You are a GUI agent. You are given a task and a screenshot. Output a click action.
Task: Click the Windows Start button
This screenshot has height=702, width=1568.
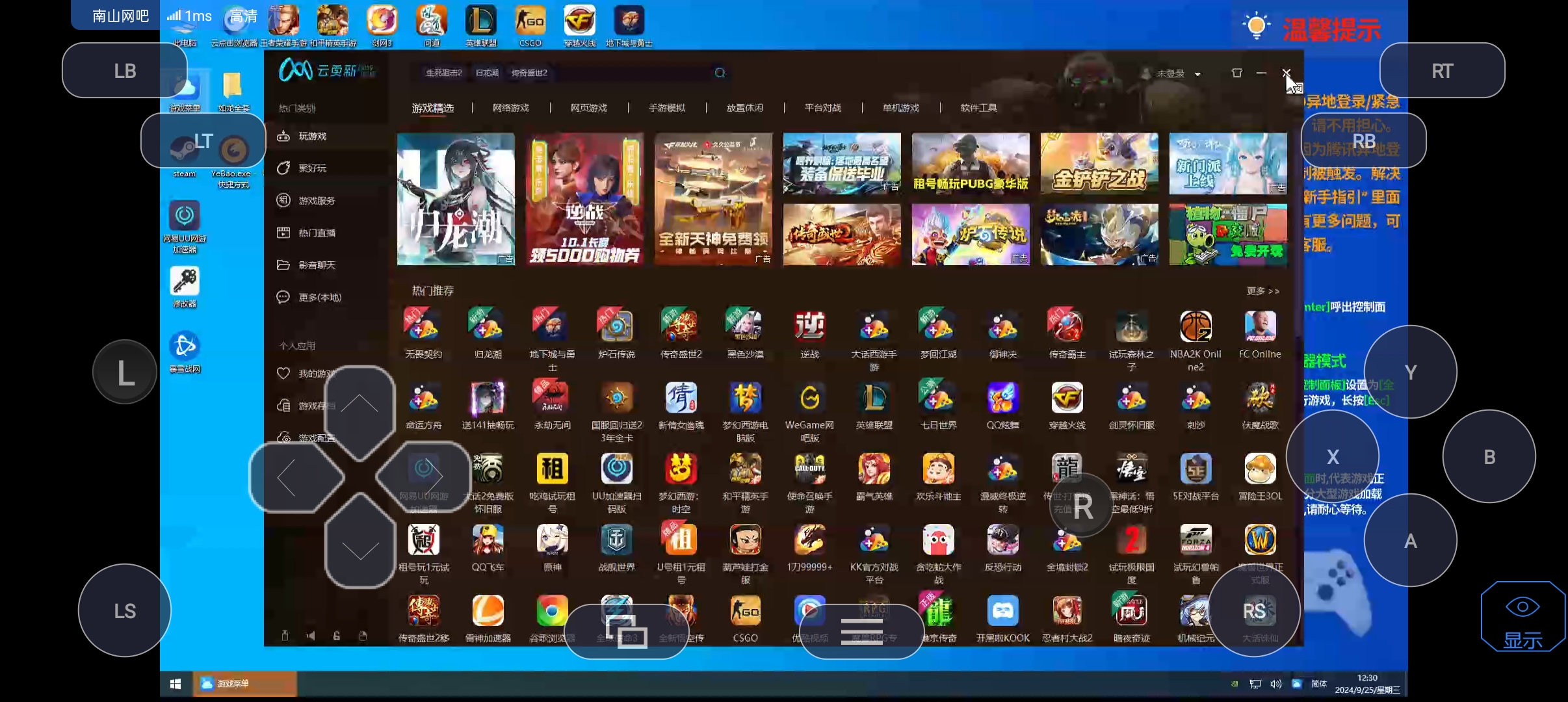[x=176, y=684]
